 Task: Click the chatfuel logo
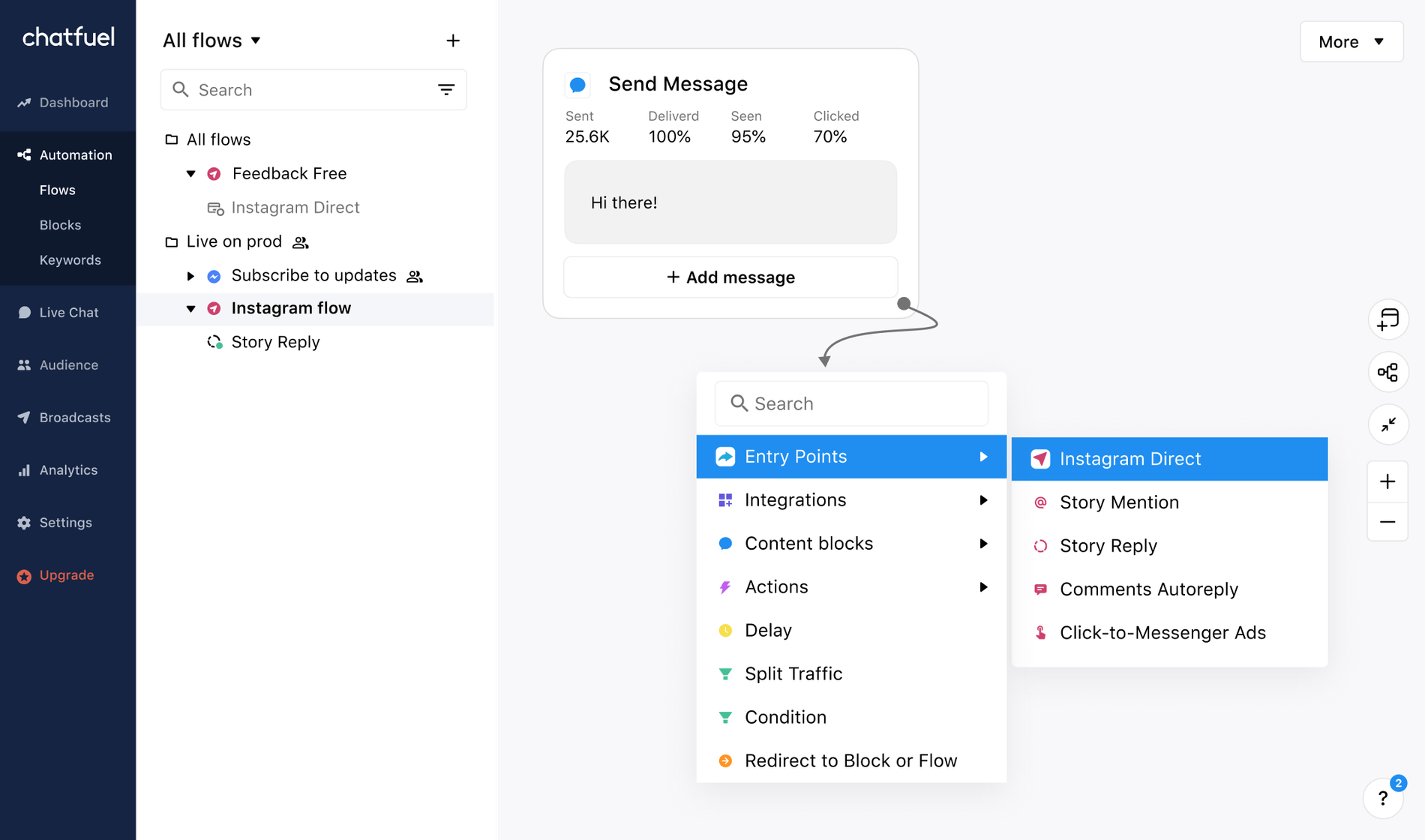click(68, 37)
